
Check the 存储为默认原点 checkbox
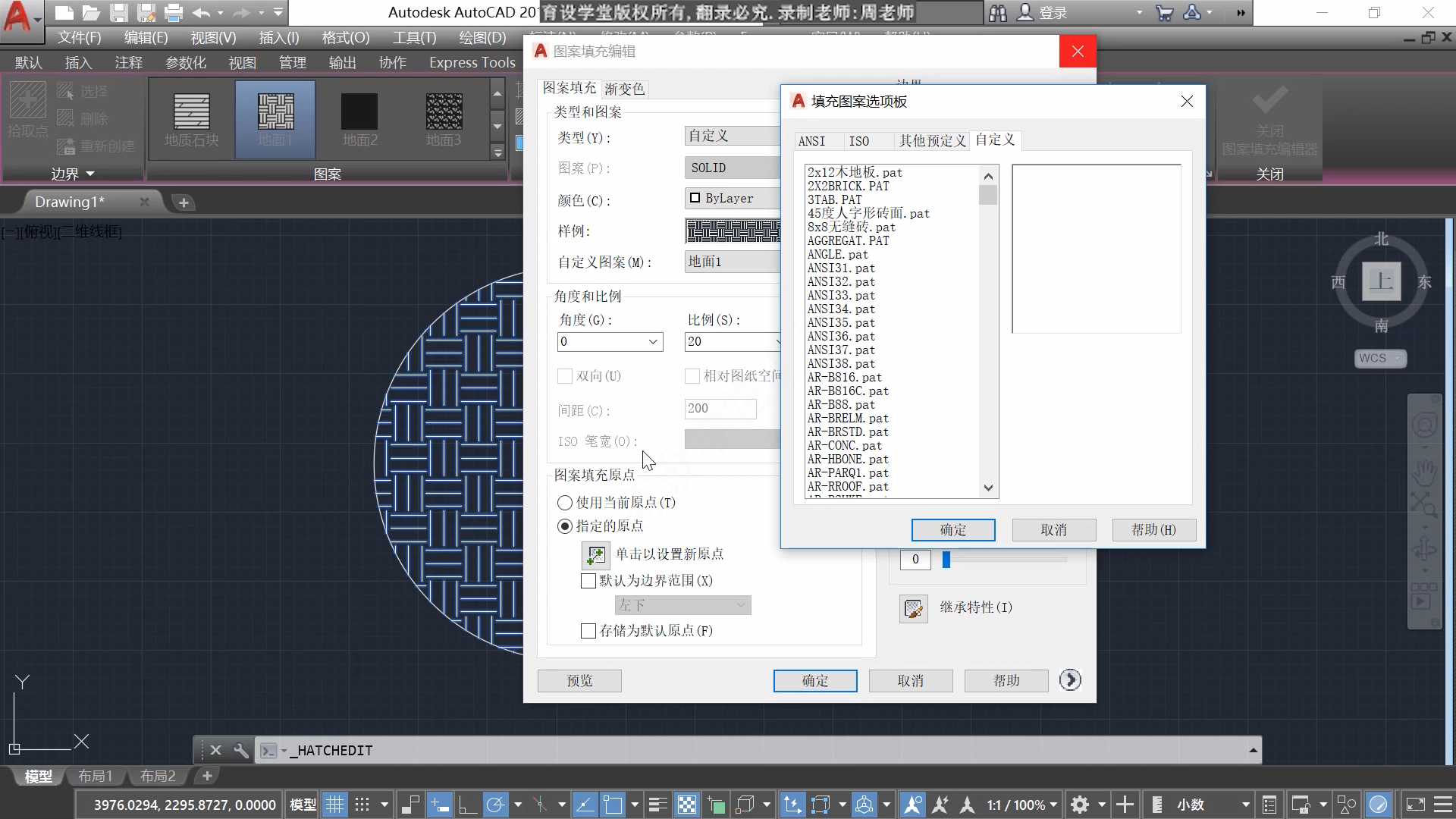click(x=588, y=631)
